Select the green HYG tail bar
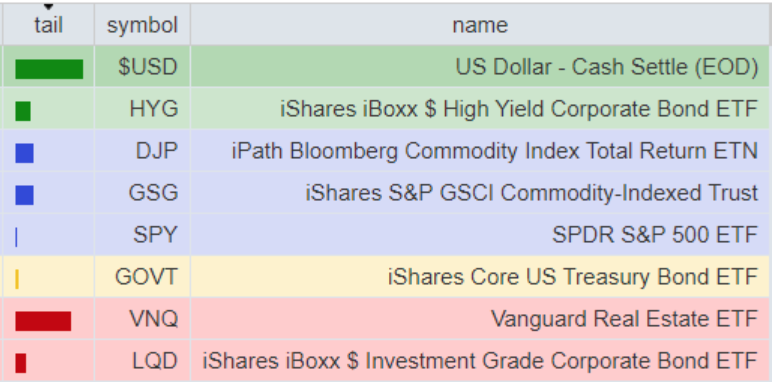This screenshot has width=774, height=384. 23,111
